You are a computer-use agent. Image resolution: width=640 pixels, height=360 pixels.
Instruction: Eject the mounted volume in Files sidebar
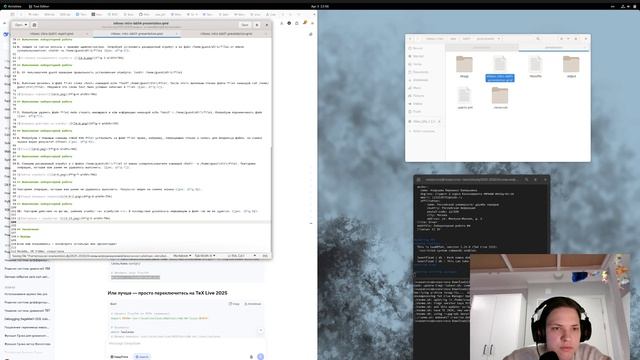pyautogui.click(x=440, y=122)
